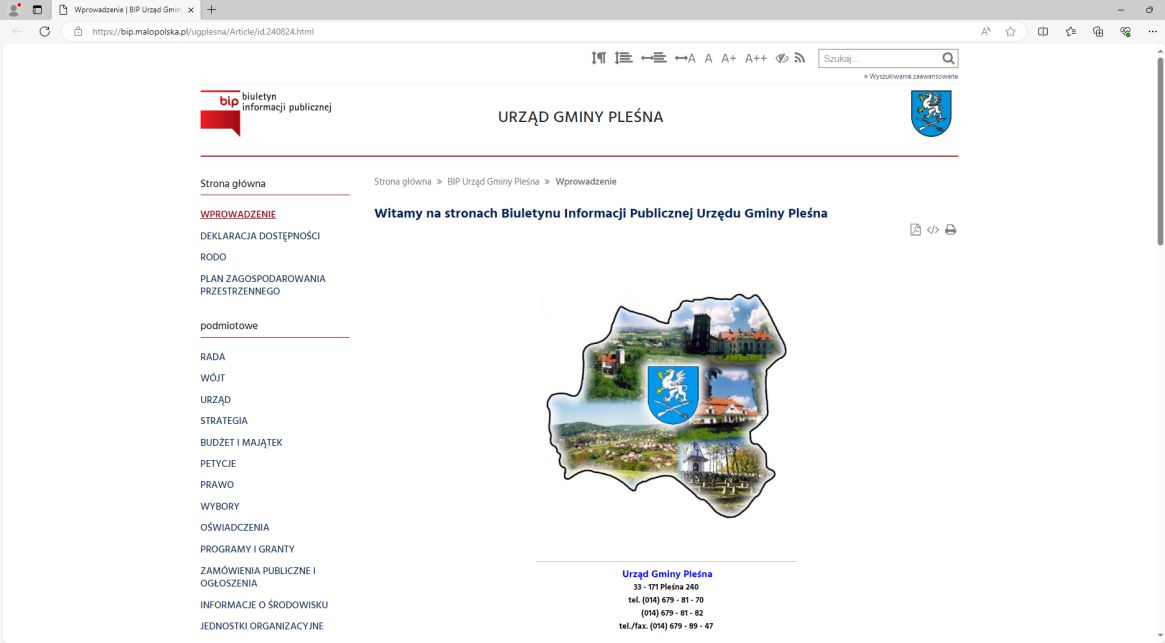Open the Wyszukiwanie zaawansowane link
The image size is (1165, 643).
(x=911, y=77)
